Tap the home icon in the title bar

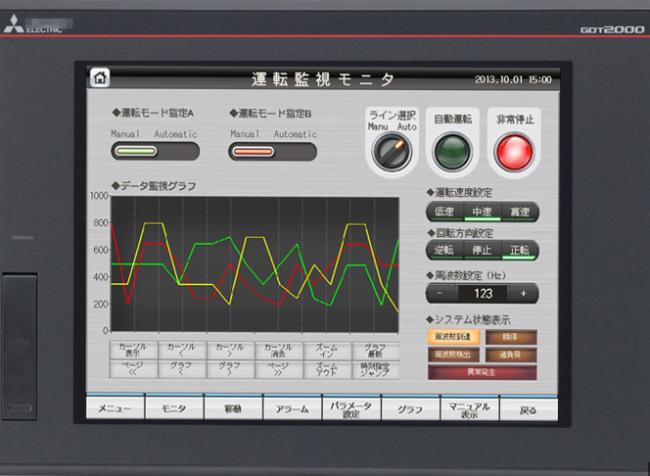99,78
